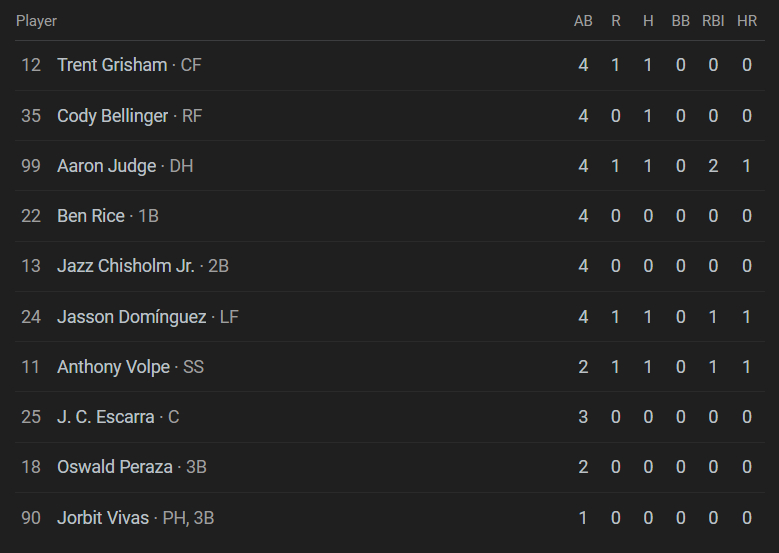Image resolution: width=779 pixels, height=553 pixels.
Task: Select the R column header
Action: coord(615,21)
